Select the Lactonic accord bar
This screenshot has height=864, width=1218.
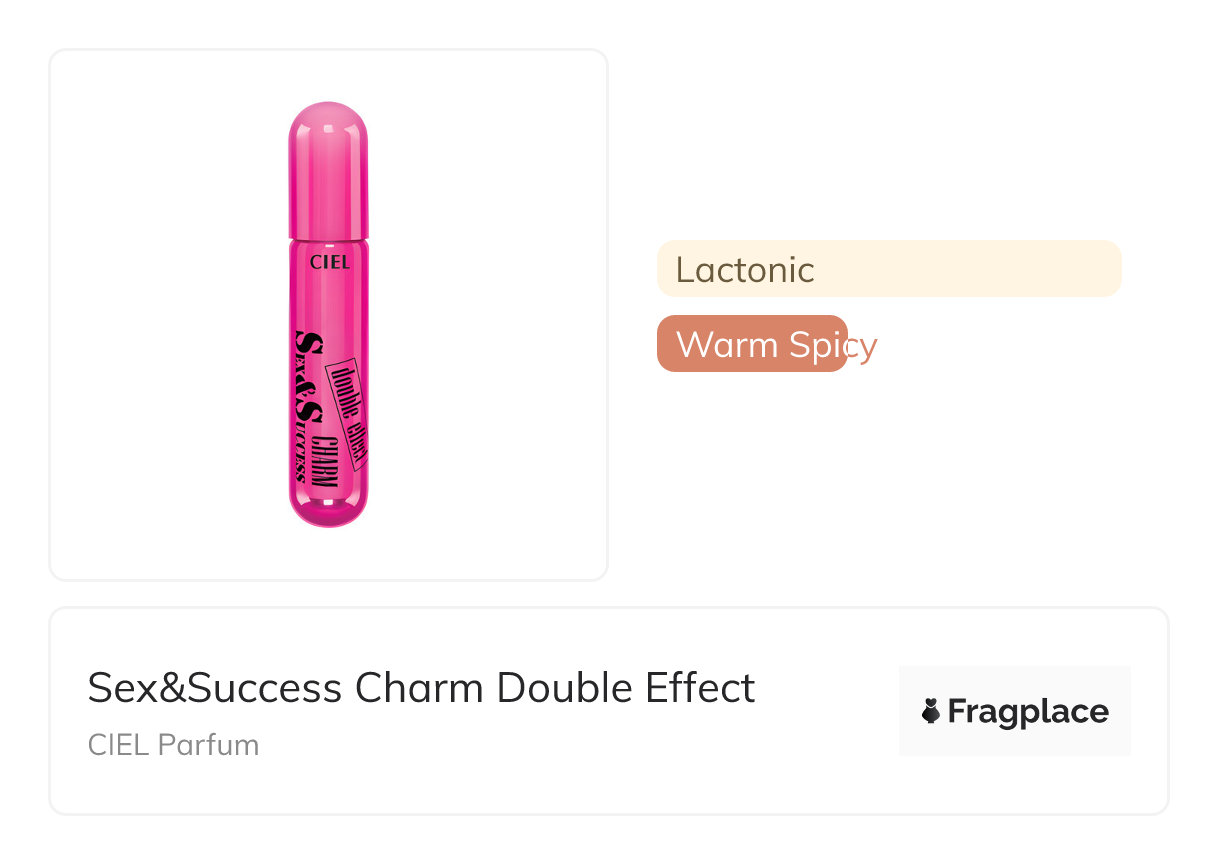pos(889,269)
